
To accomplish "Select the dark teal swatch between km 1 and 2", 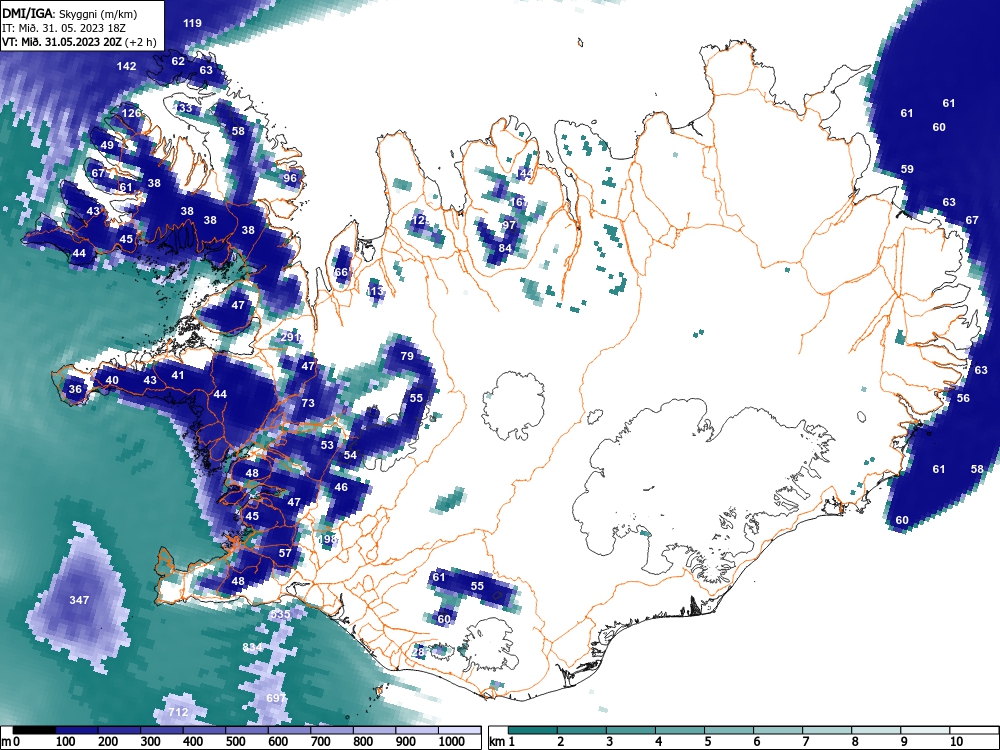I will click(x=533, y=730).
